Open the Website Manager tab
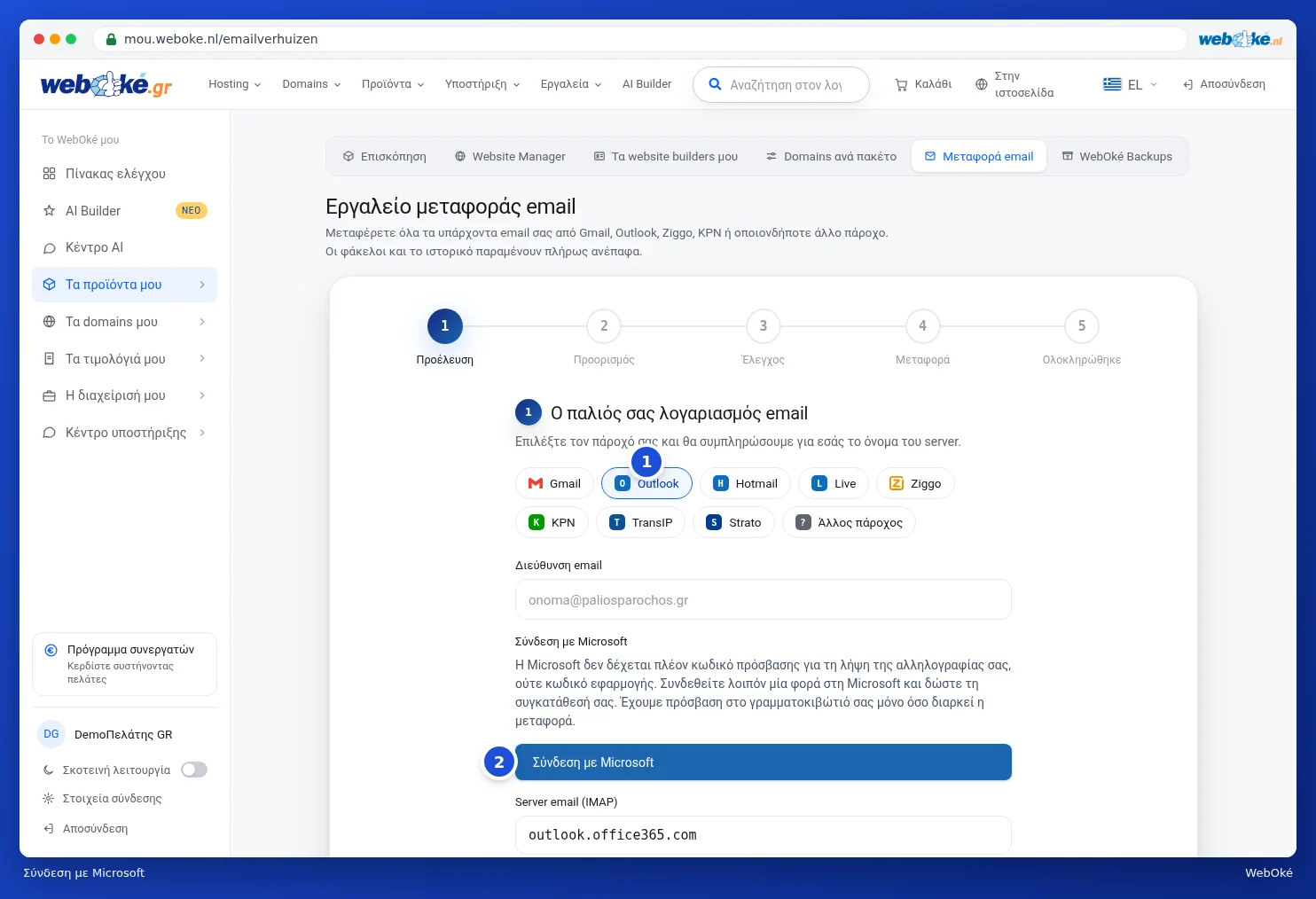Screen dimensions: 1316x899 [510, 157]
